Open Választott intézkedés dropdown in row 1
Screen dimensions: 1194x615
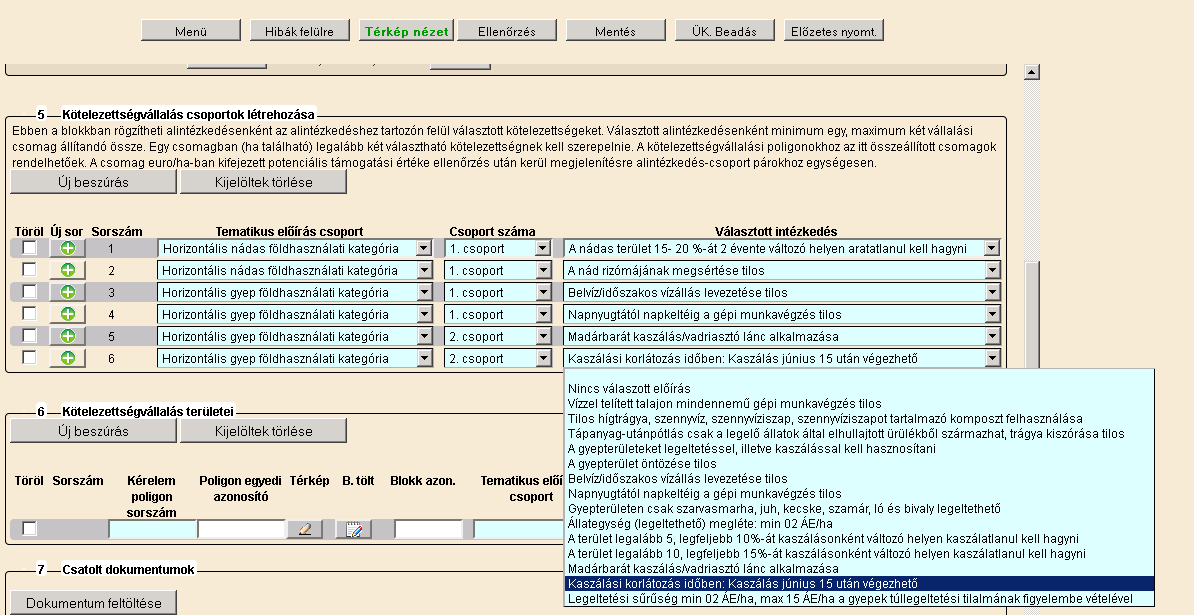click(x=781, y=248)
